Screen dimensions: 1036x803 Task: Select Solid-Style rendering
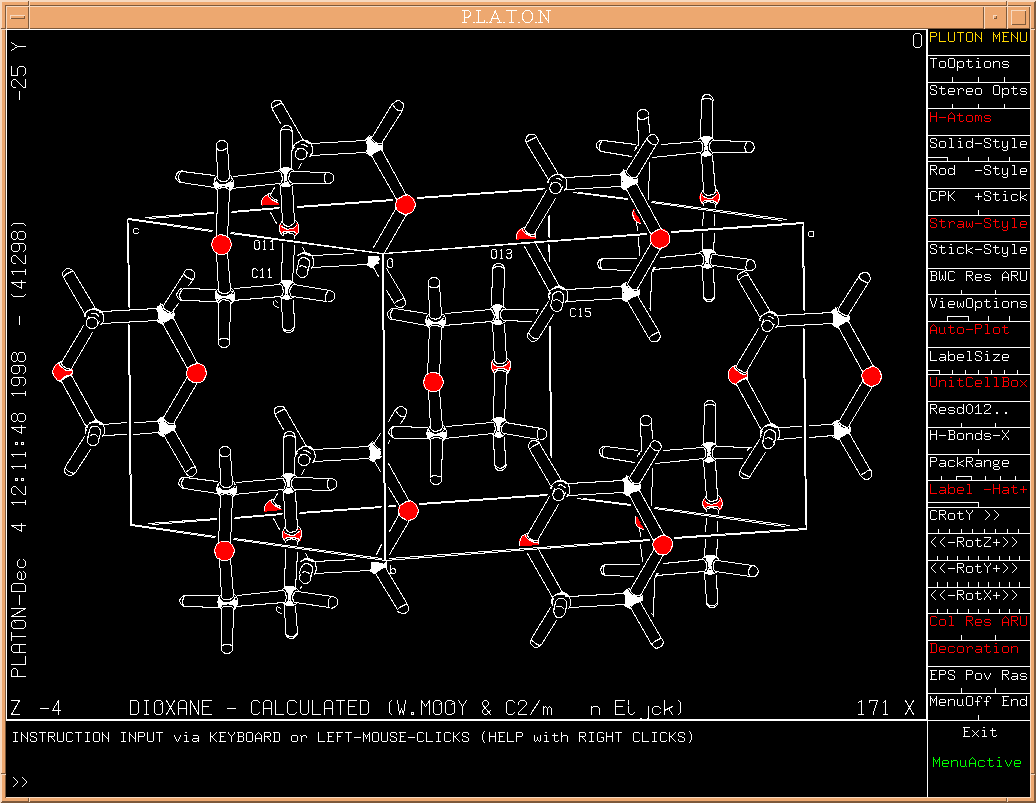coord(977,144)
